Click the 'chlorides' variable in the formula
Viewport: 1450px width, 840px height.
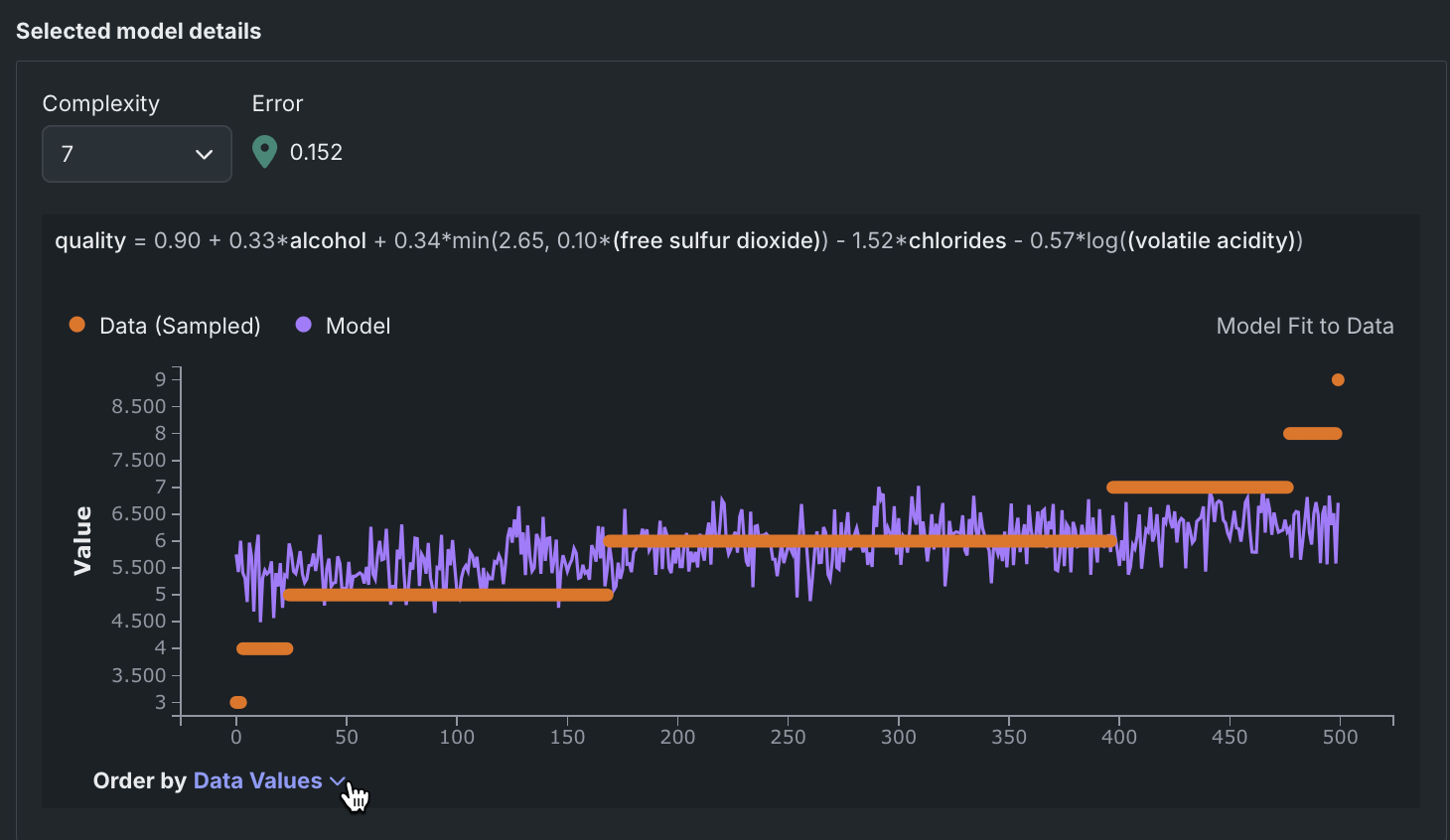(957, 241)
